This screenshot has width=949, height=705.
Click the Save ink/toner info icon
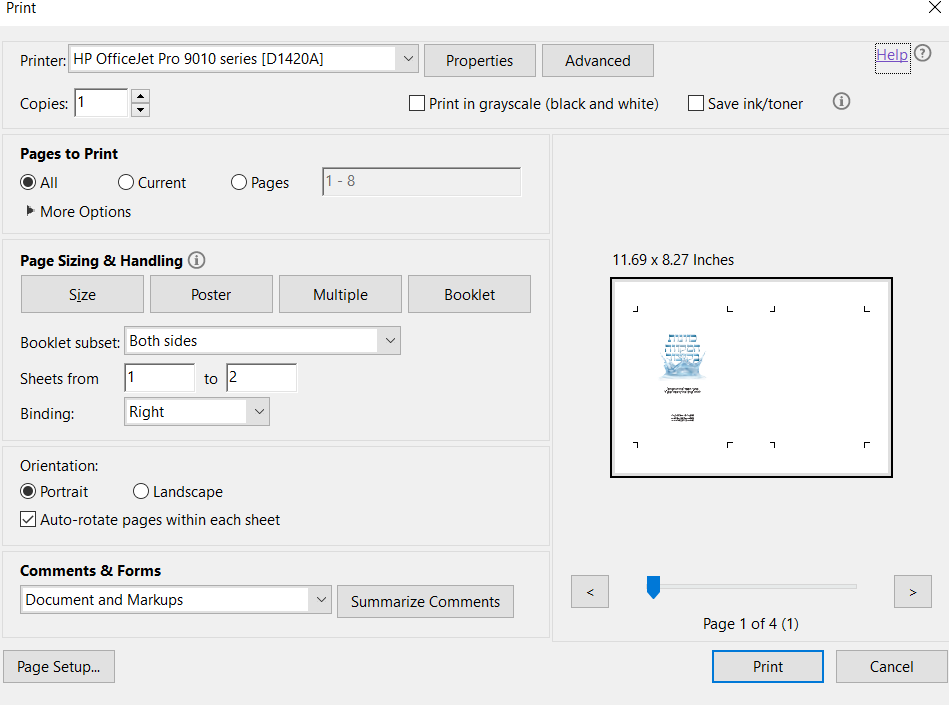click(842, 102)
